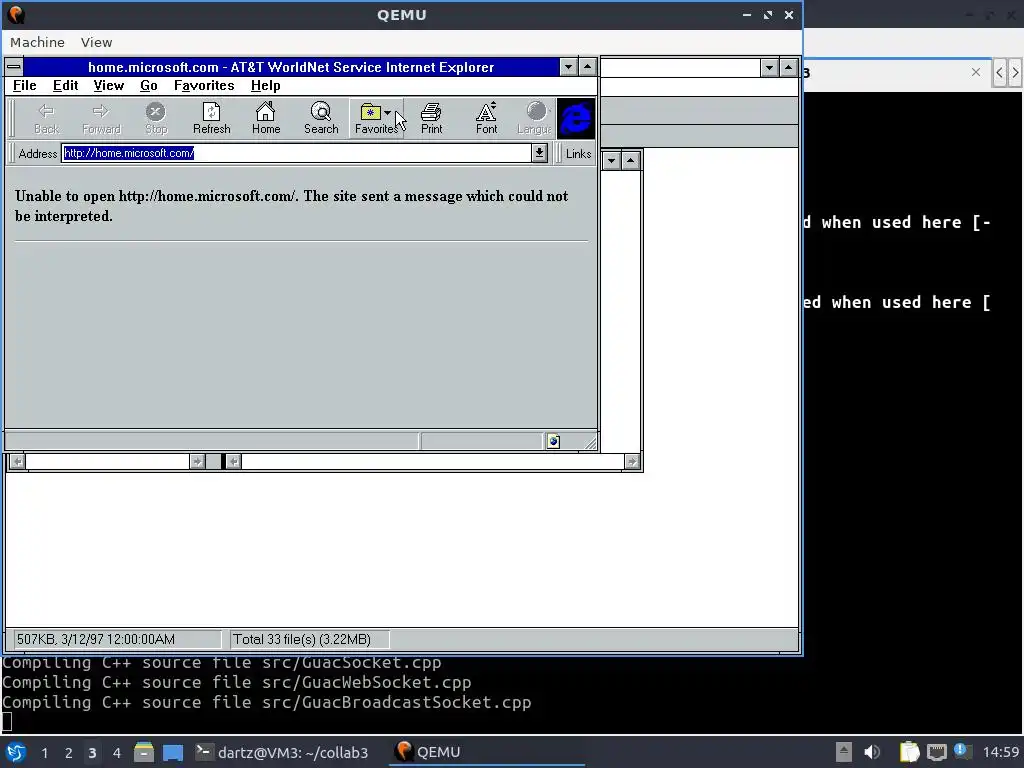Screen dimensions: 1024x768
Task: Click maximize arrow of background window title bar
Action: click(x=788, y=67)
